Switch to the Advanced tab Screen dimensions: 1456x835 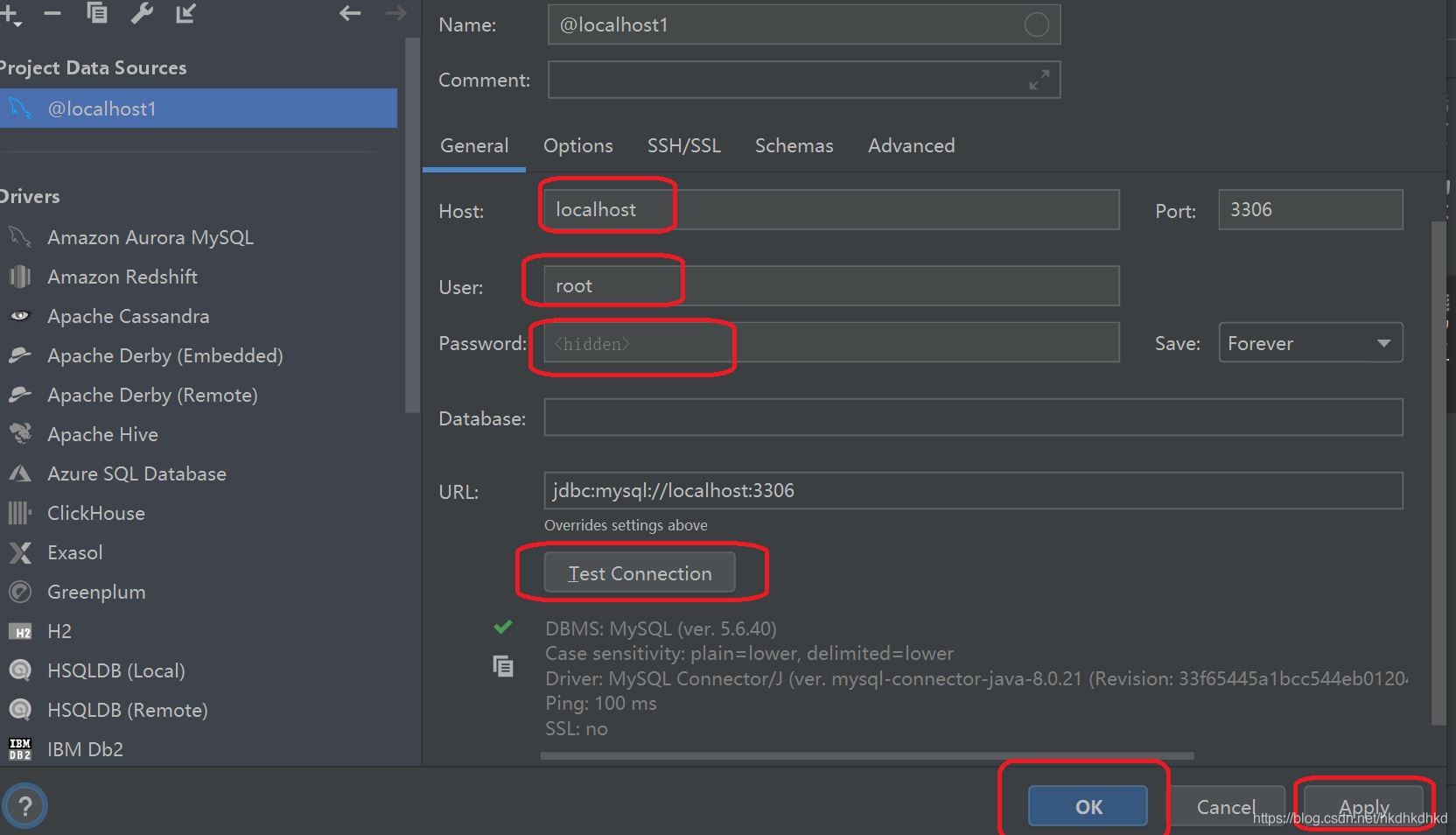(x=911, y=145)
